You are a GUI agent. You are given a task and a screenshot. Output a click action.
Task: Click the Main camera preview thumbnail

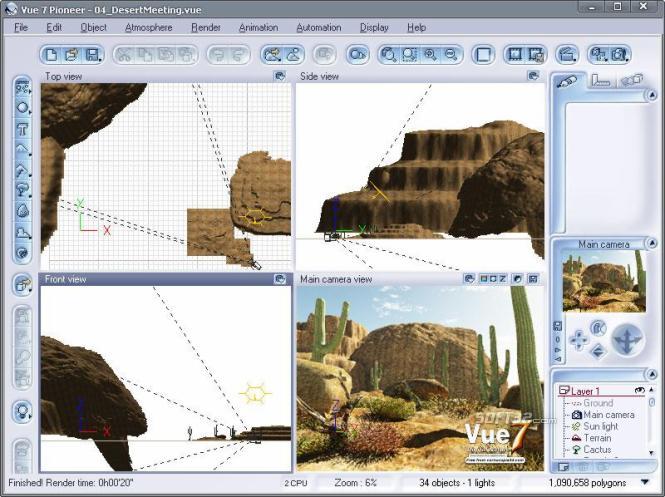click(603, 283)
